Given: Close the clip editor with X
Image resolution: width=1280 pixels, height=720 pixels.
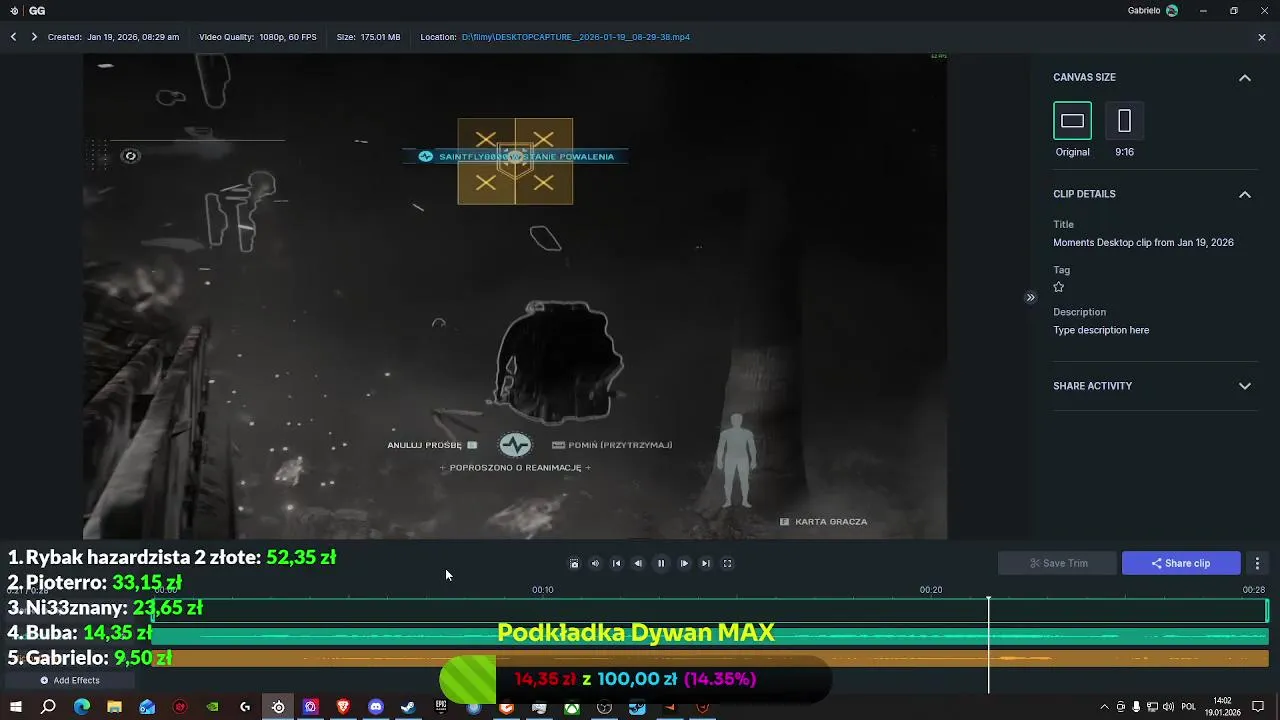Looking at the screenshot, I should (1262, 37).
